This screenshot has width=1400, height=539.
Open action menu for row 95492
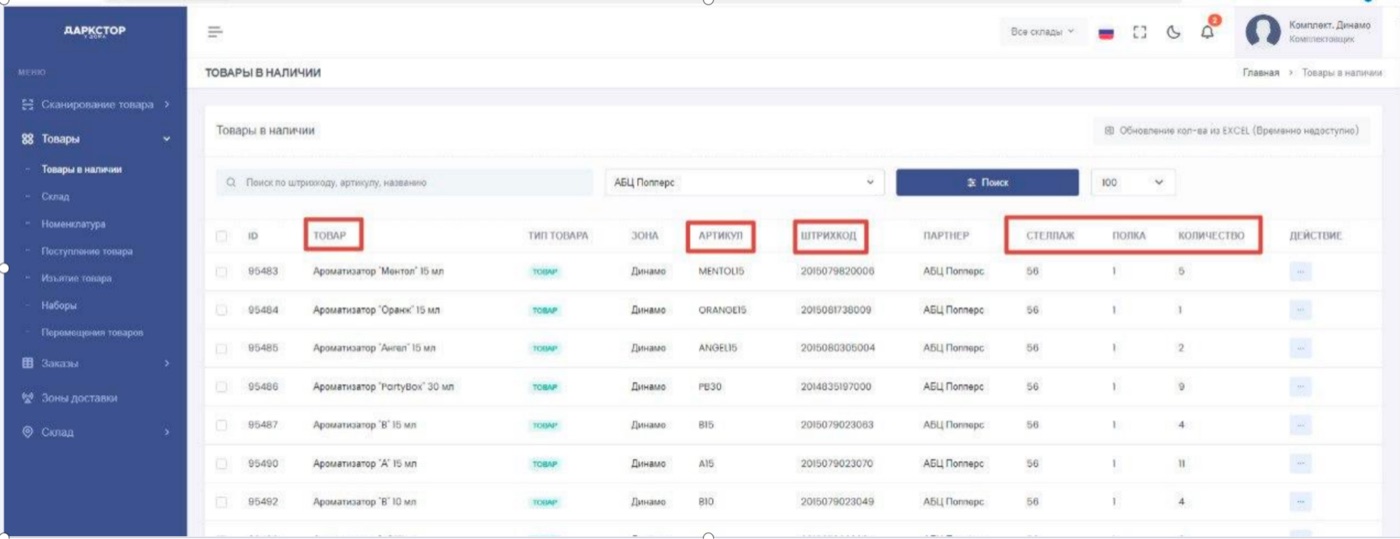tap(1300, 502)
